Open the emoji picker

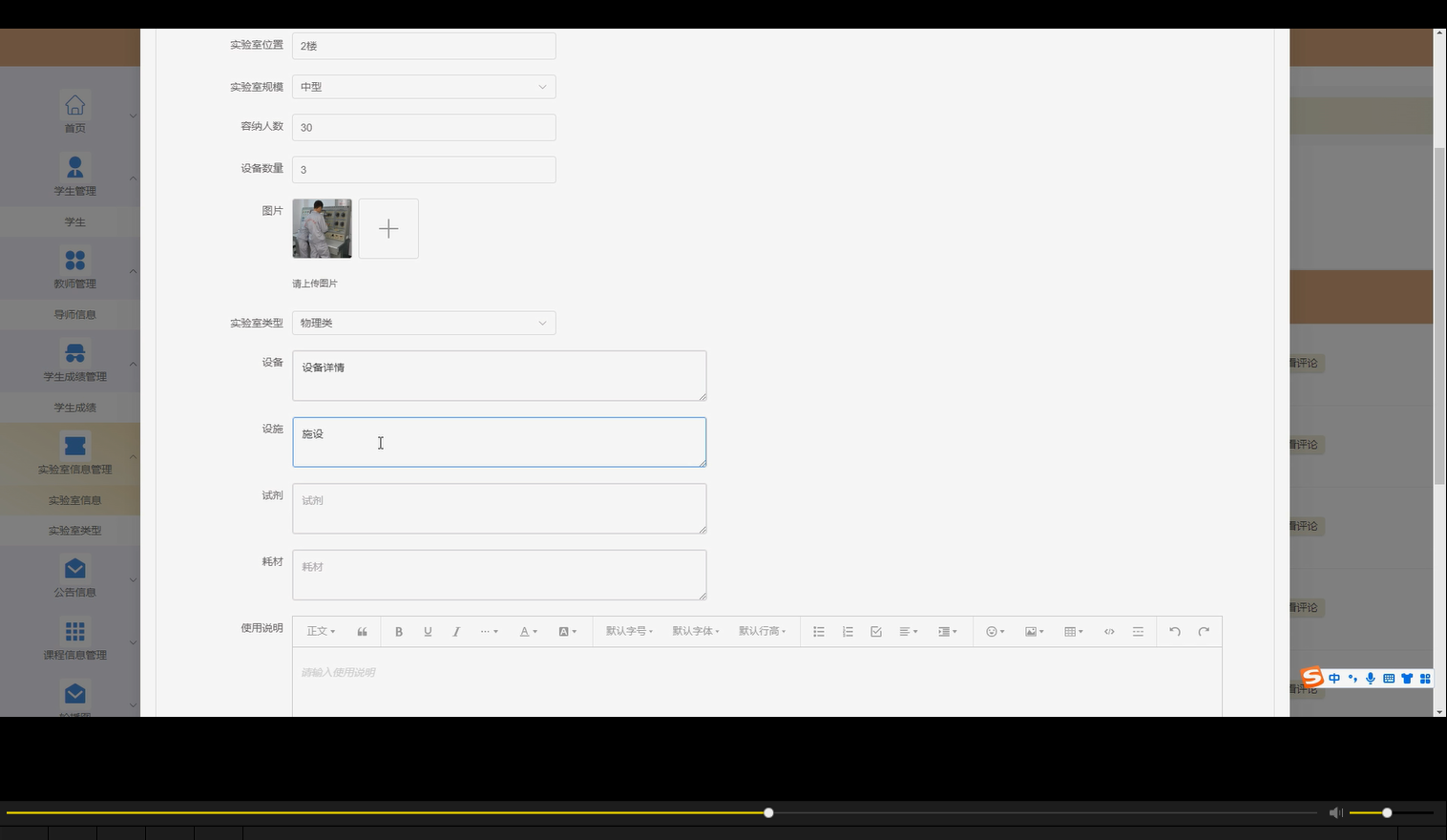(995, 632)
